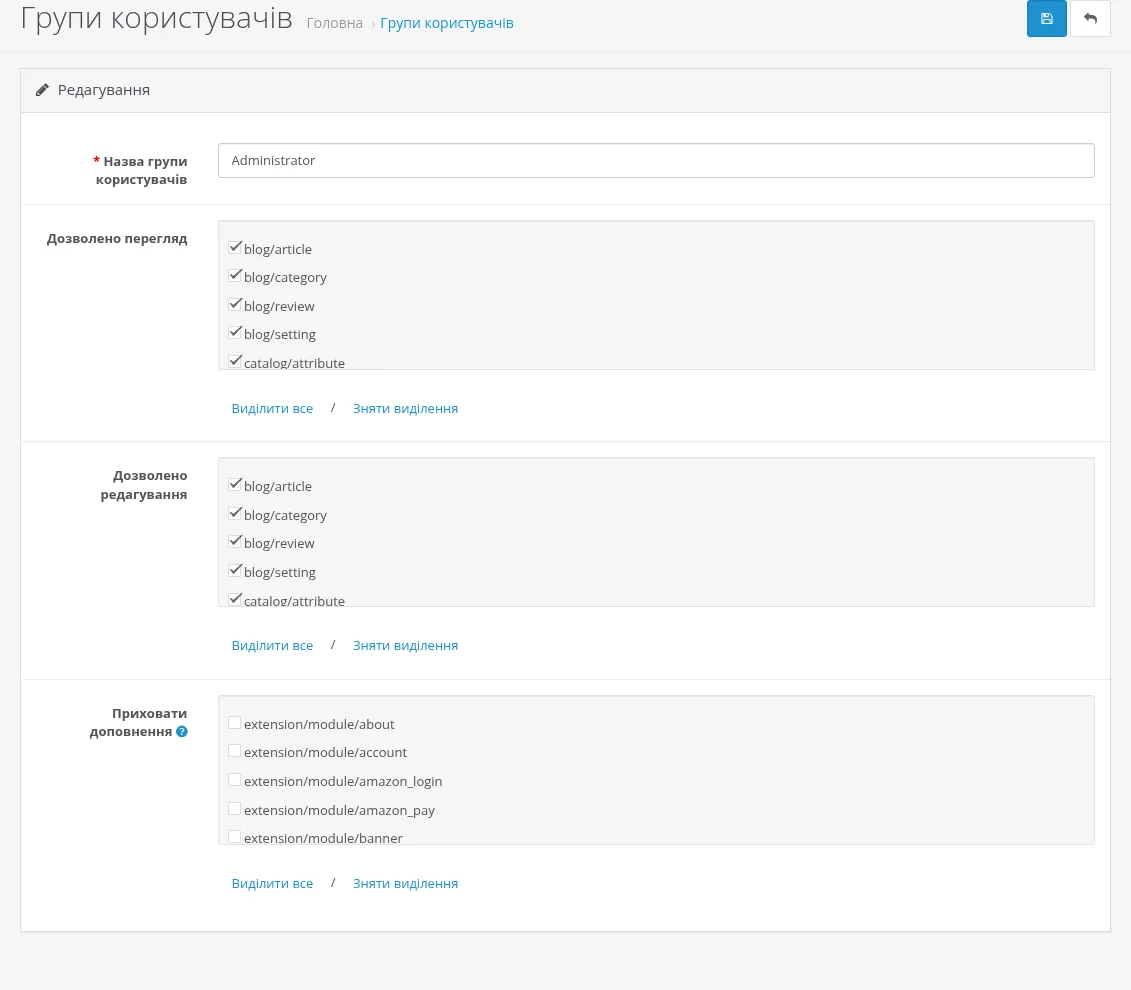Save the user group with the floppy icon
The height and width of the screenshot is (990, 1131).
tap(1046, 19)
